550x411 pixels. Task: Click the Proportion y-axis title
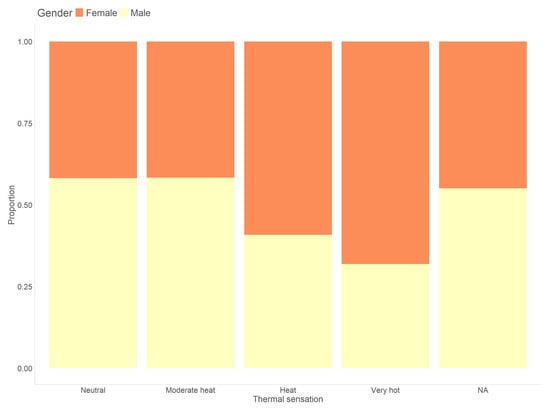pyautogui.click(x=12, y=205)
